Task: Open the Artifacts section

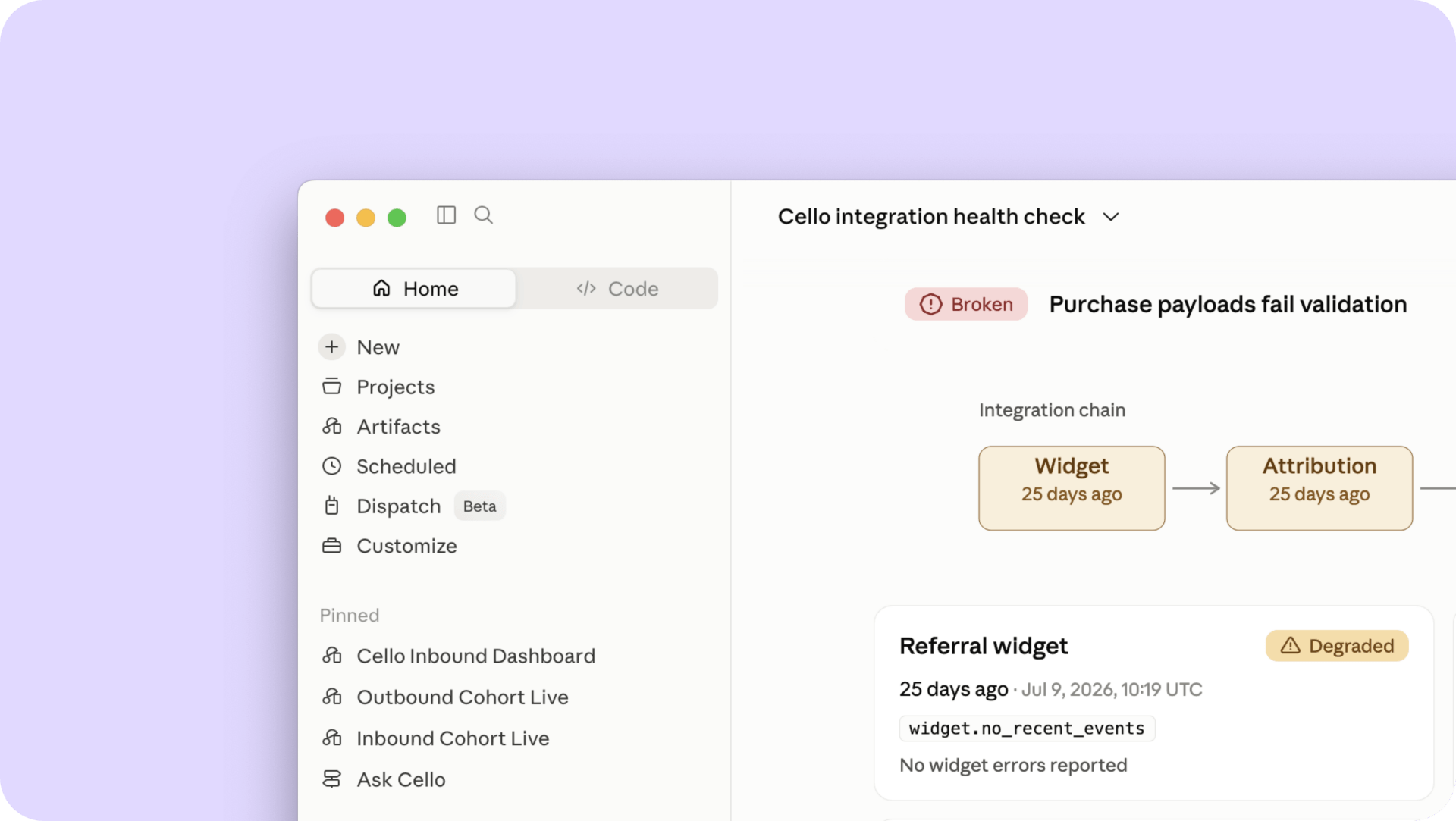Action: pyautogui.click(x=398, y=427)
